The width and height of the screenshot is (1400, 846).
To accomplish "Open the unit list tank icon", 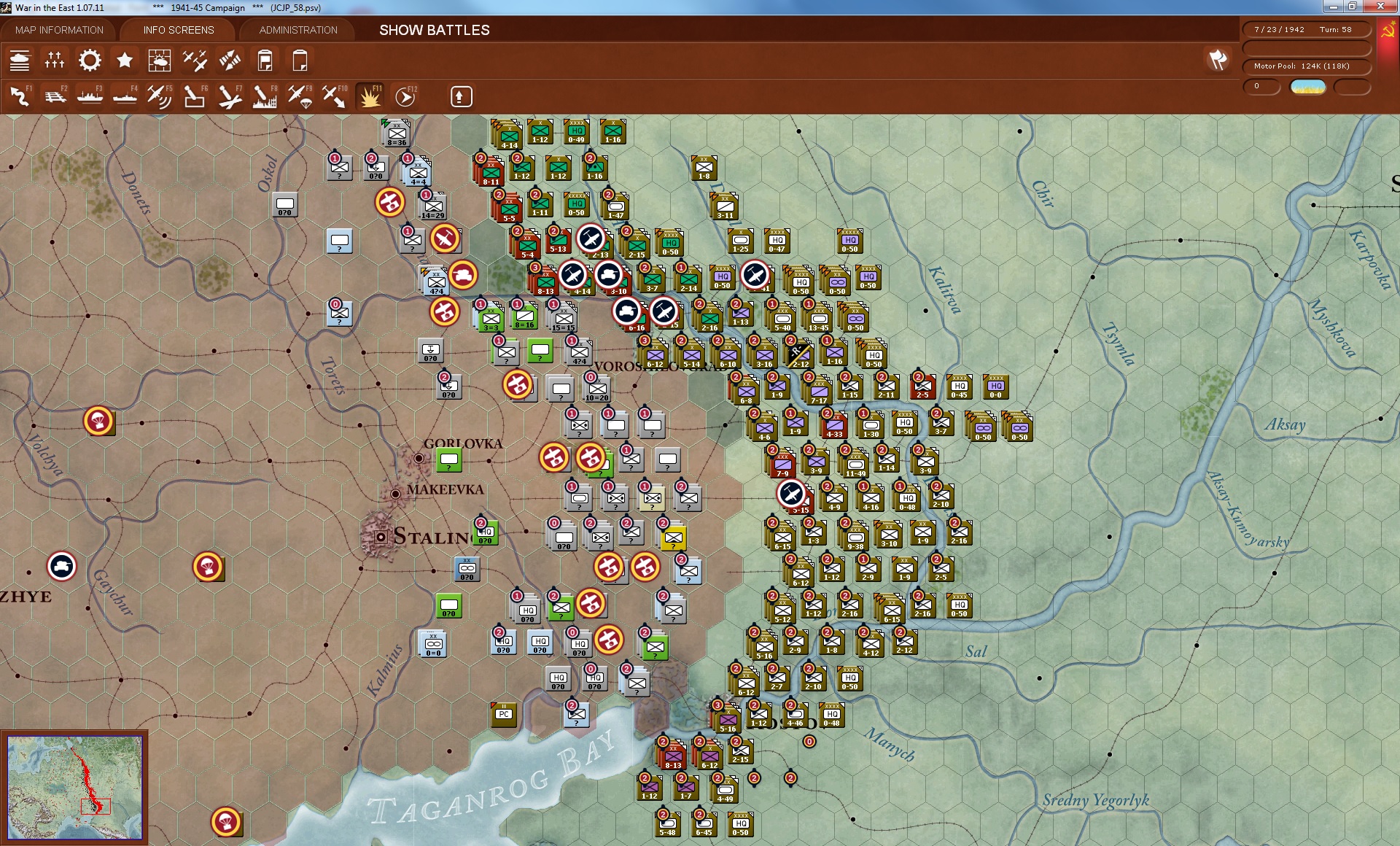I will (20, 61).
